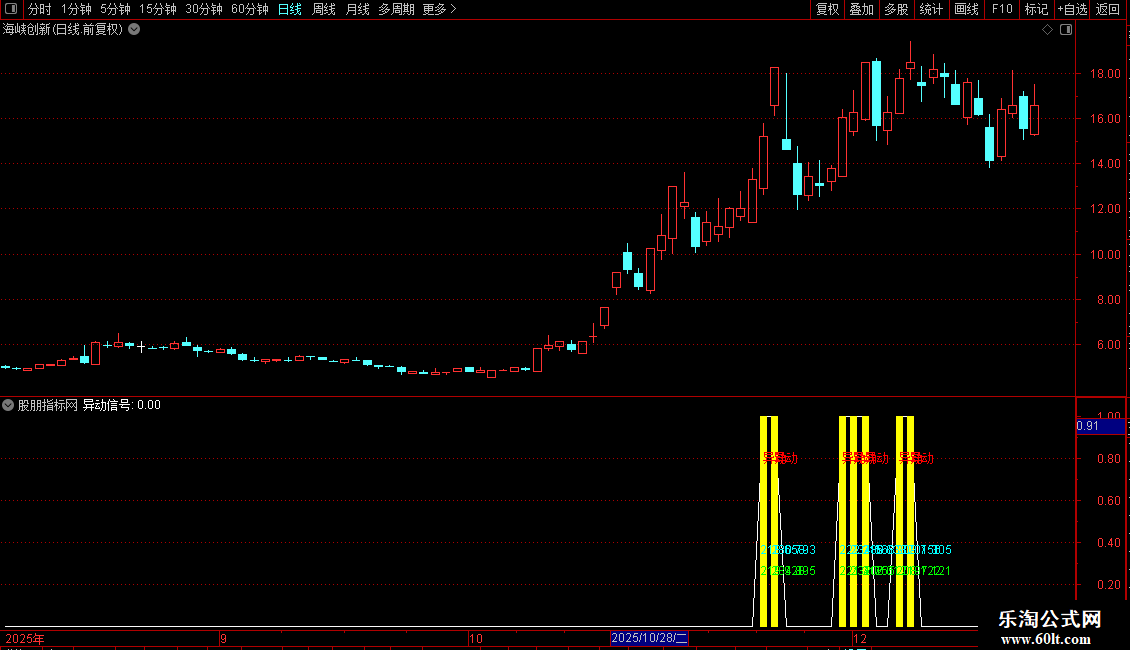This screenshot has height=650, width=1130.
Task: Click the 标记 mark button
Action: click(1036, 9)
